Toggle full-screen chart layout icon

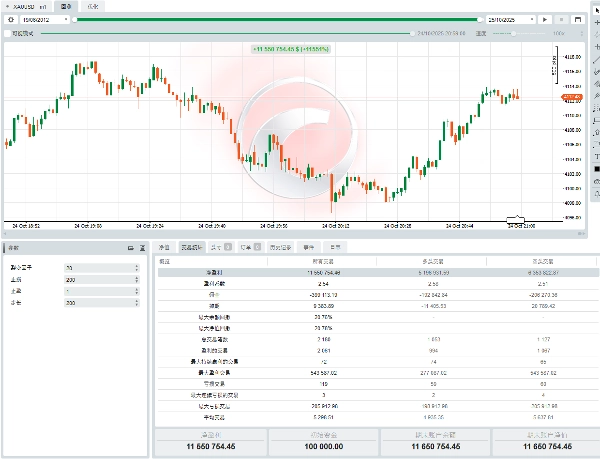(x=576, y=19)
